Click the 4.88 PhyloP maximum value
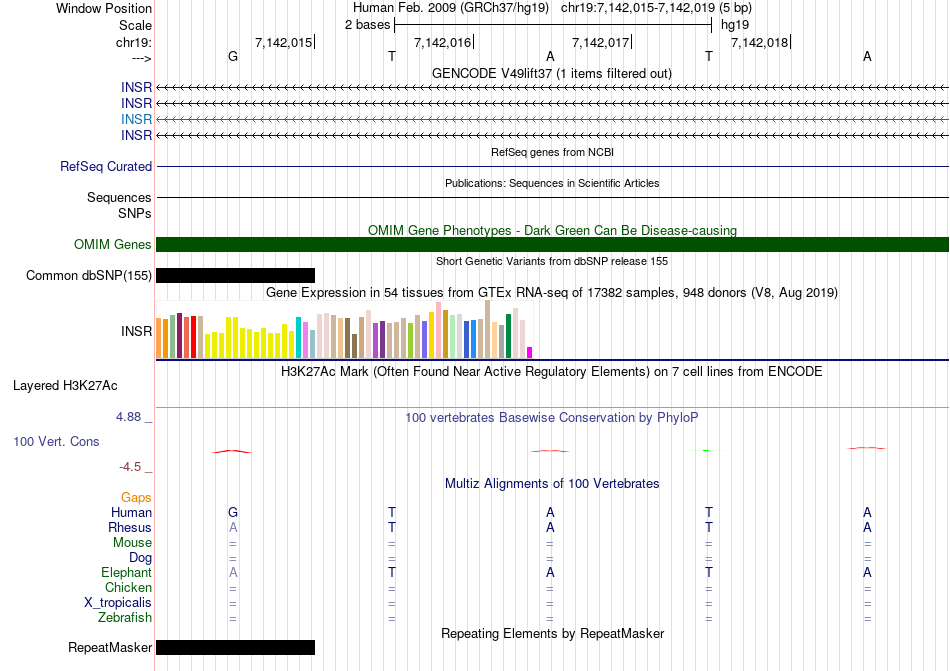The height and width of the screenshot is (671, 950). click(x=128, y=417)
